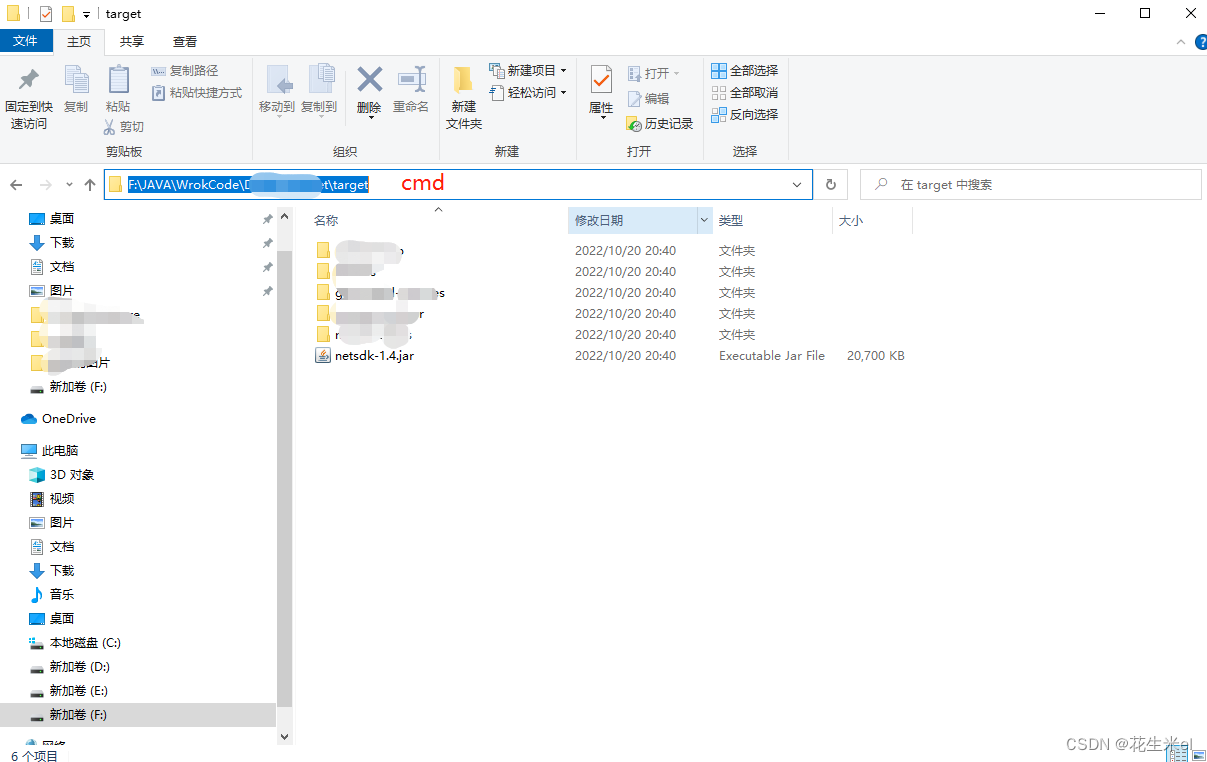The height and width of the screenshot is (762, 1207).
Task: Open the 打开 dropdown in ribbon
Action: coord(654,74)
